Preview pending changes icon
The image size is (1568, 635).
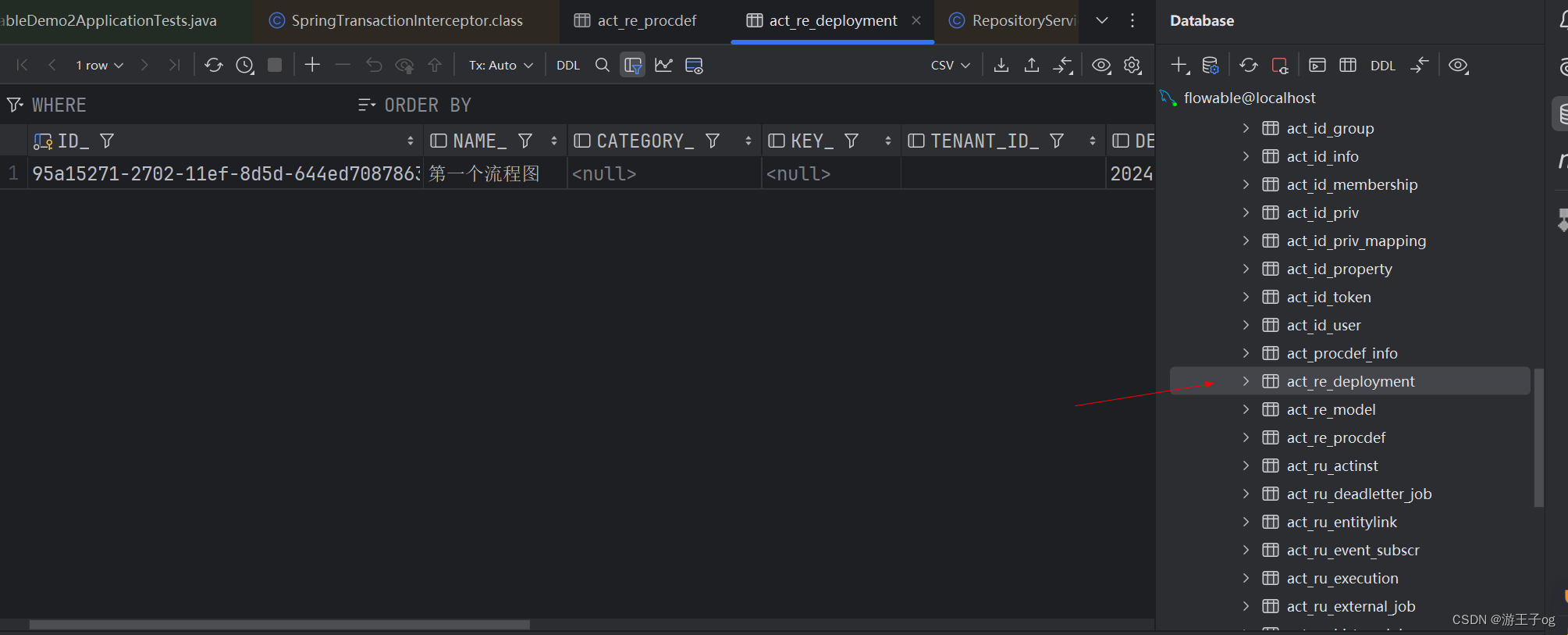tap(404, 65)
